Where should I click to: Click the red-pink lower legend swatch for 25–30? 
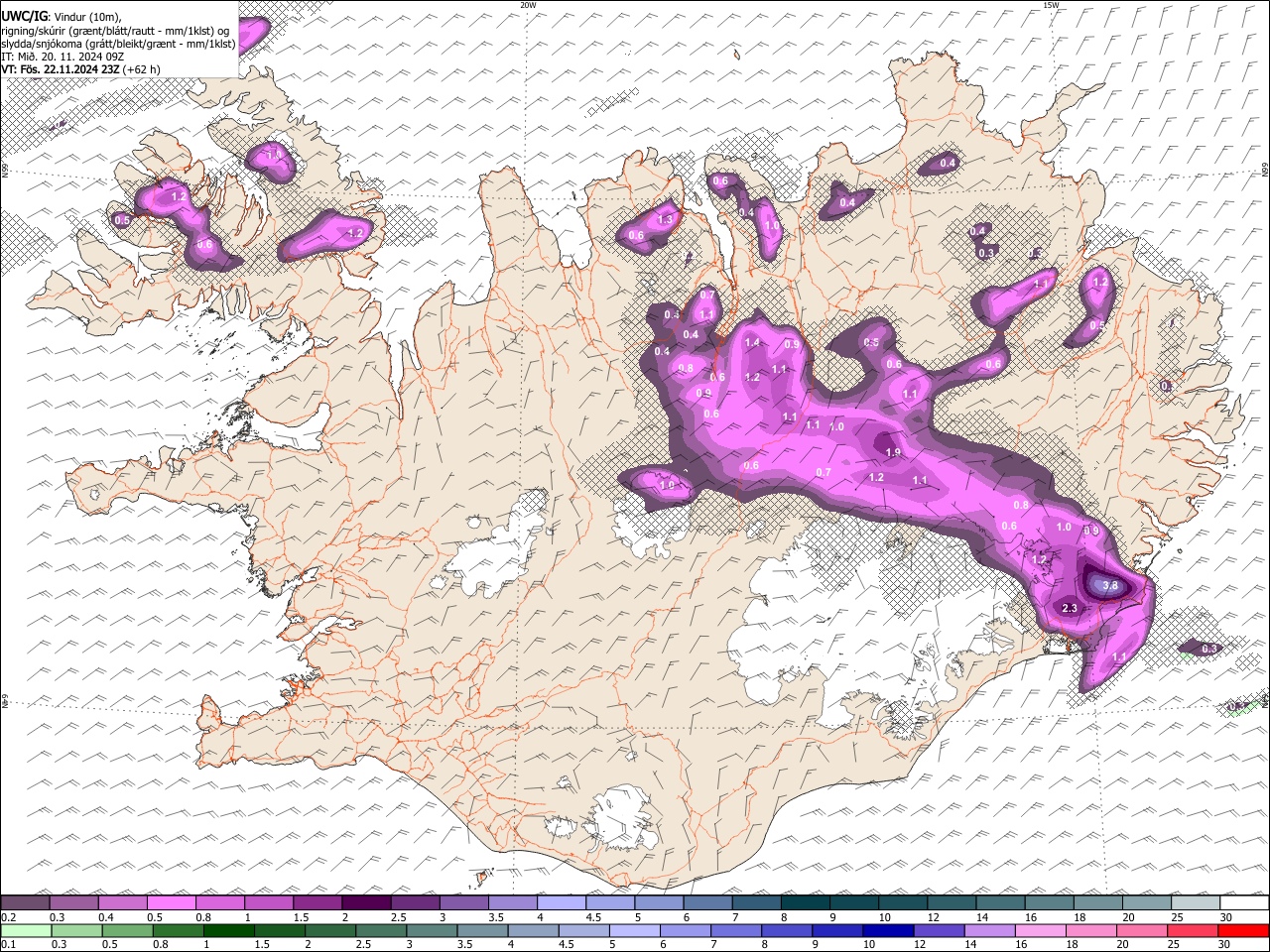coord(1195,930)
